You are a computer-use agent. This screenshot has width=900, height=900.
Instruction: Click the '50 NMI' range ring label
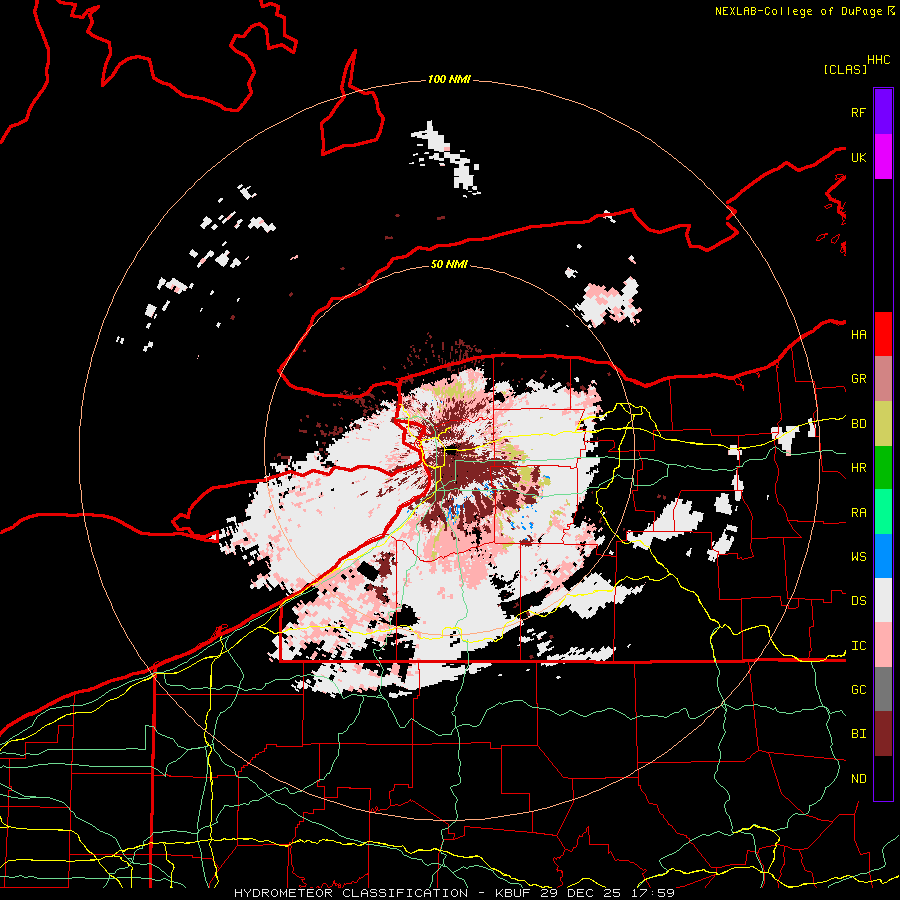point(449,264)
